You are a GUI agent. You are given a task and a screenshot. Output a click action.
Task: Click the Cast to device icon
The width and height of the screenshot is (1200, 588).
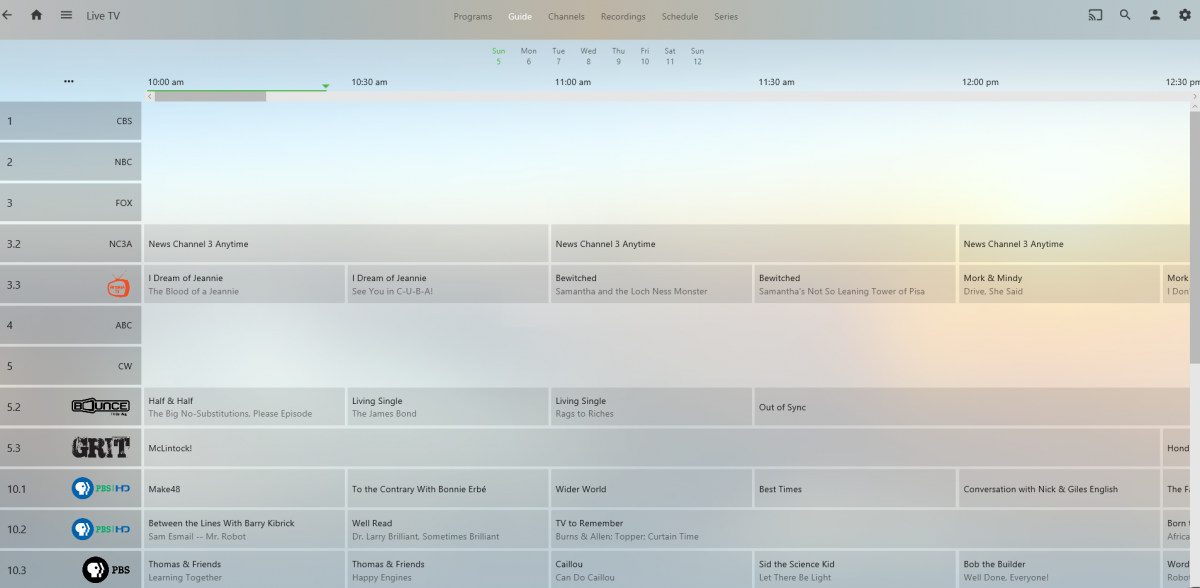coord(1095,15)
